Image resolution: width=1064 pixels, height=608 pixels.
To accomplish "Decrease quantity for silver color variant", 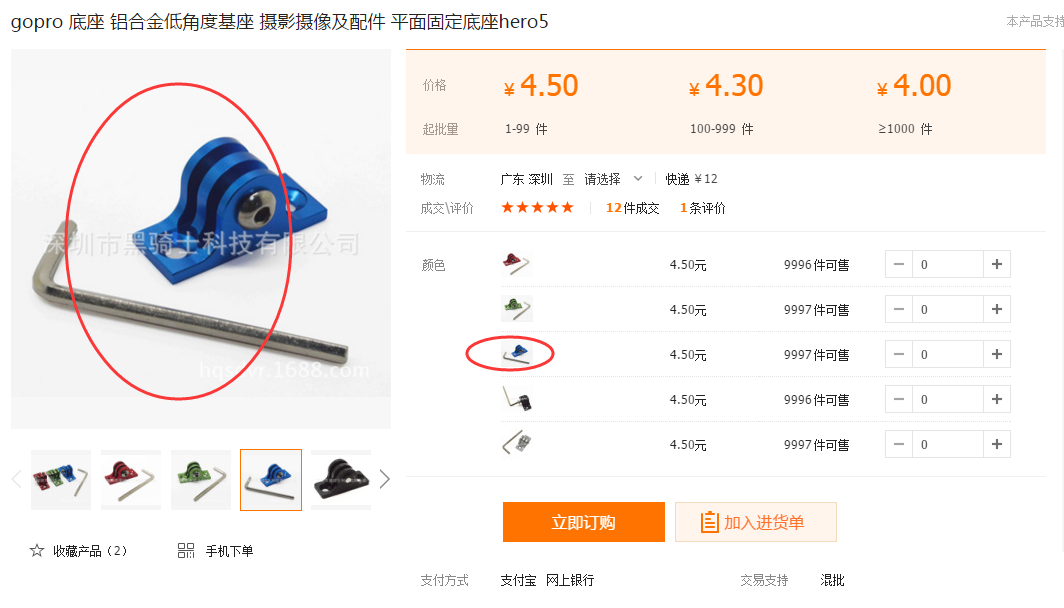I will 899,444.
